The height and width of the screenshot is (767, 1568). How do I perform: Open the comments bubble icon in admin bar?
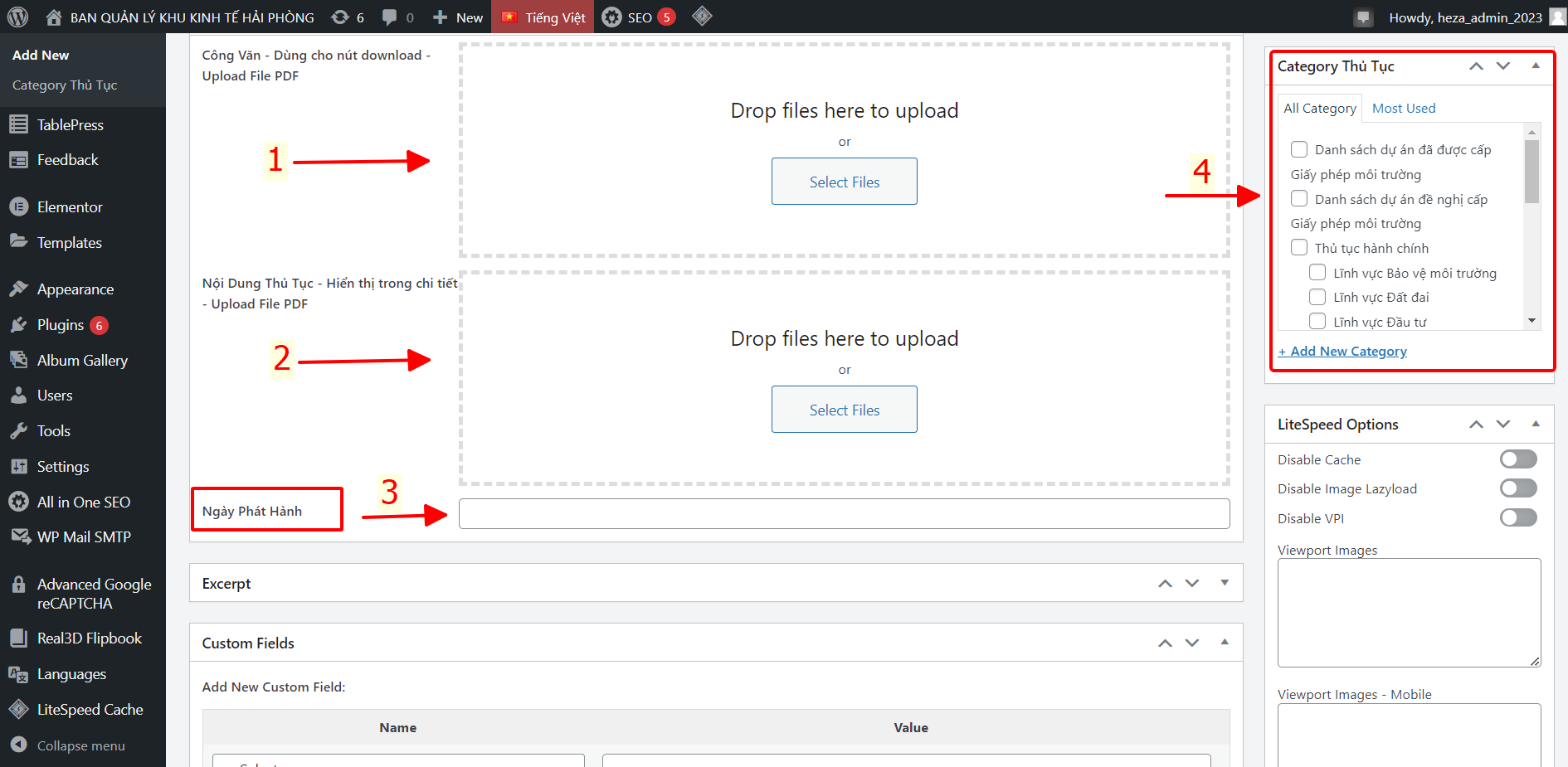[x=389, y=17]
